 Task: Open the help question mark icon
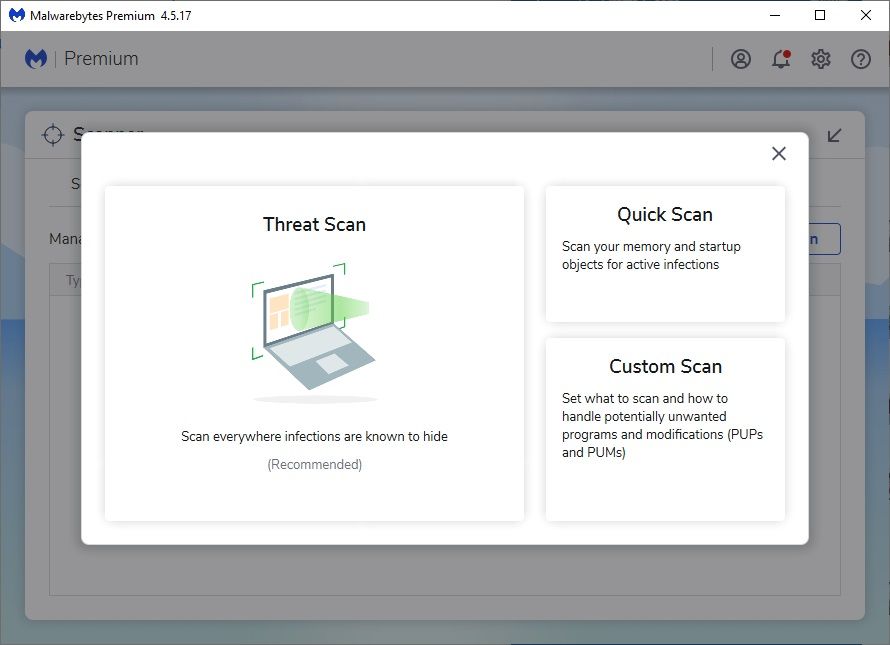tap(860, 59)
